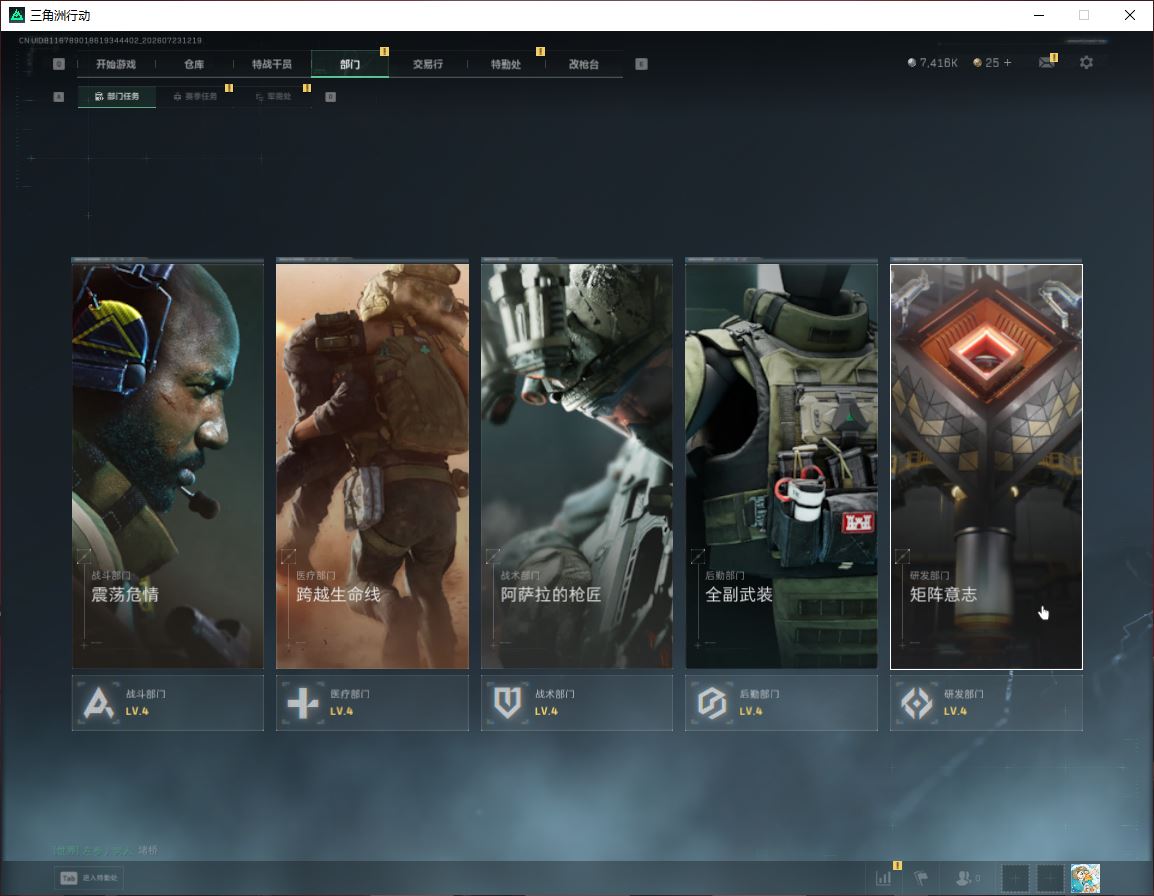Open the 矩阵意志 mission card
This screenshot has width=1154, height=896.
point(986,466)
